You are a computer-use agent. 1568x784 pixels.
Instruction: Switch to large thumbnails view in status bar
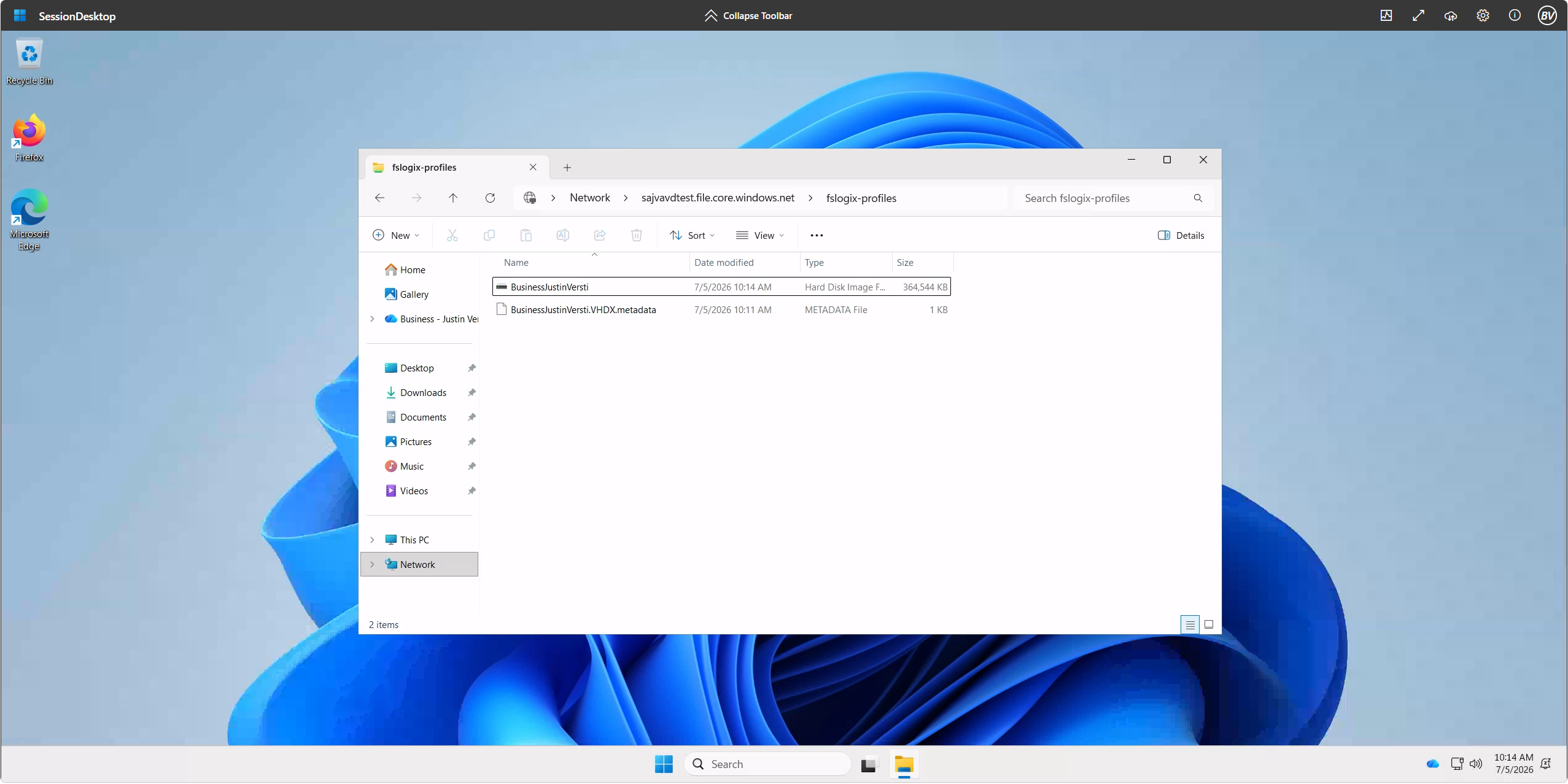pos(1209,625)
